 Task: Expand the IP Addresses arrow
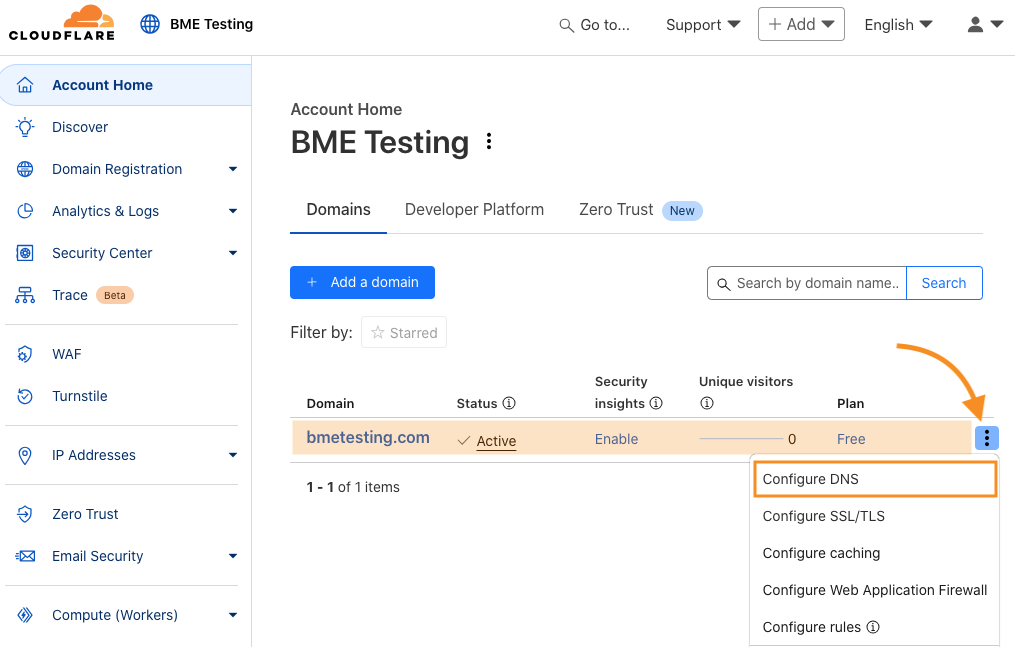click(233, 455)
